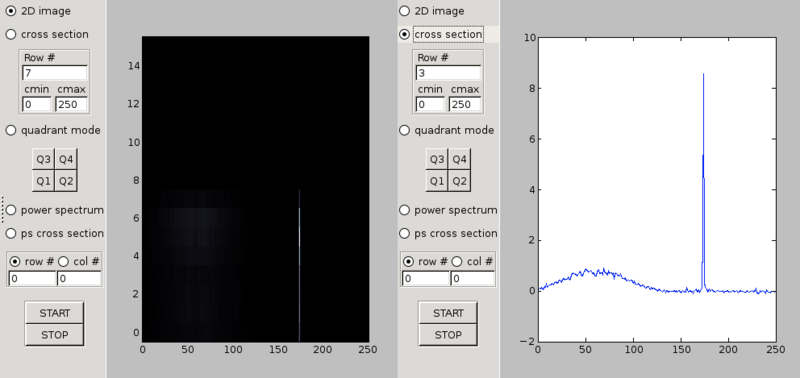This screenshot has height=378, width=800.
Task: Click Q2 quadrant button in left panel
Action: (x=66, y=181)
